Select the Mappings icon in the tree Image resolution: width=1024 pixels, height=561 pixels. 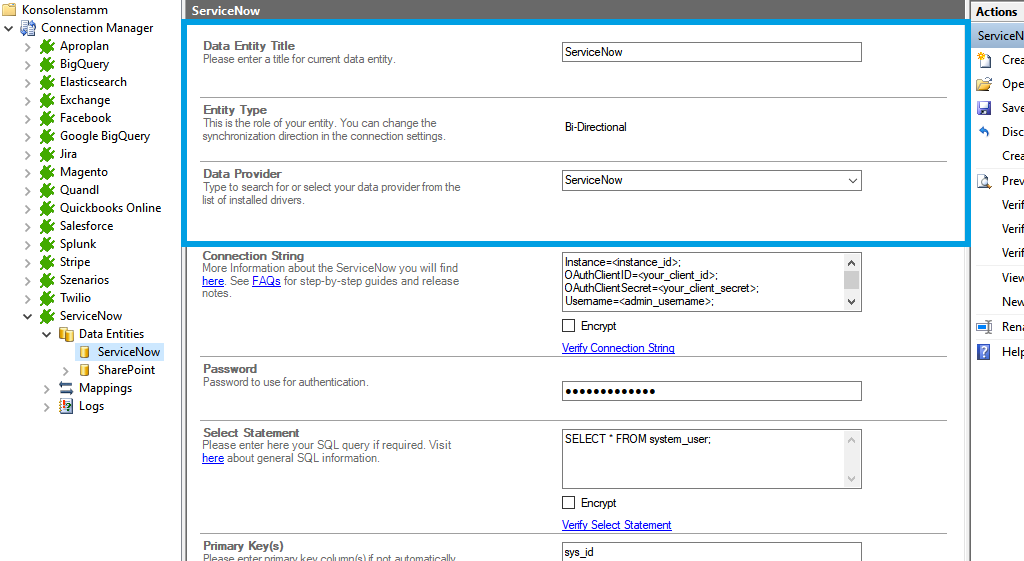66,388
